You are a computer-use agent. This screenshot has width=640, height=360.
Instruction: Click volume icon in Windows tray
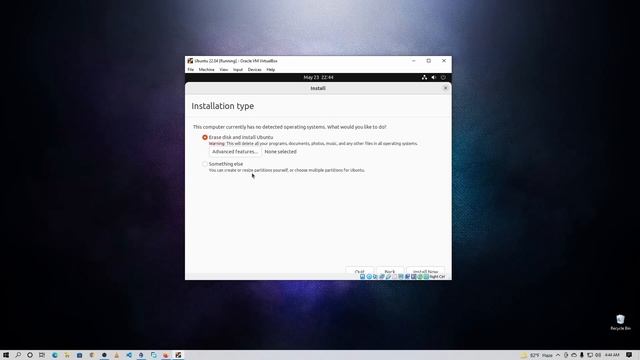tap(598, 355)
